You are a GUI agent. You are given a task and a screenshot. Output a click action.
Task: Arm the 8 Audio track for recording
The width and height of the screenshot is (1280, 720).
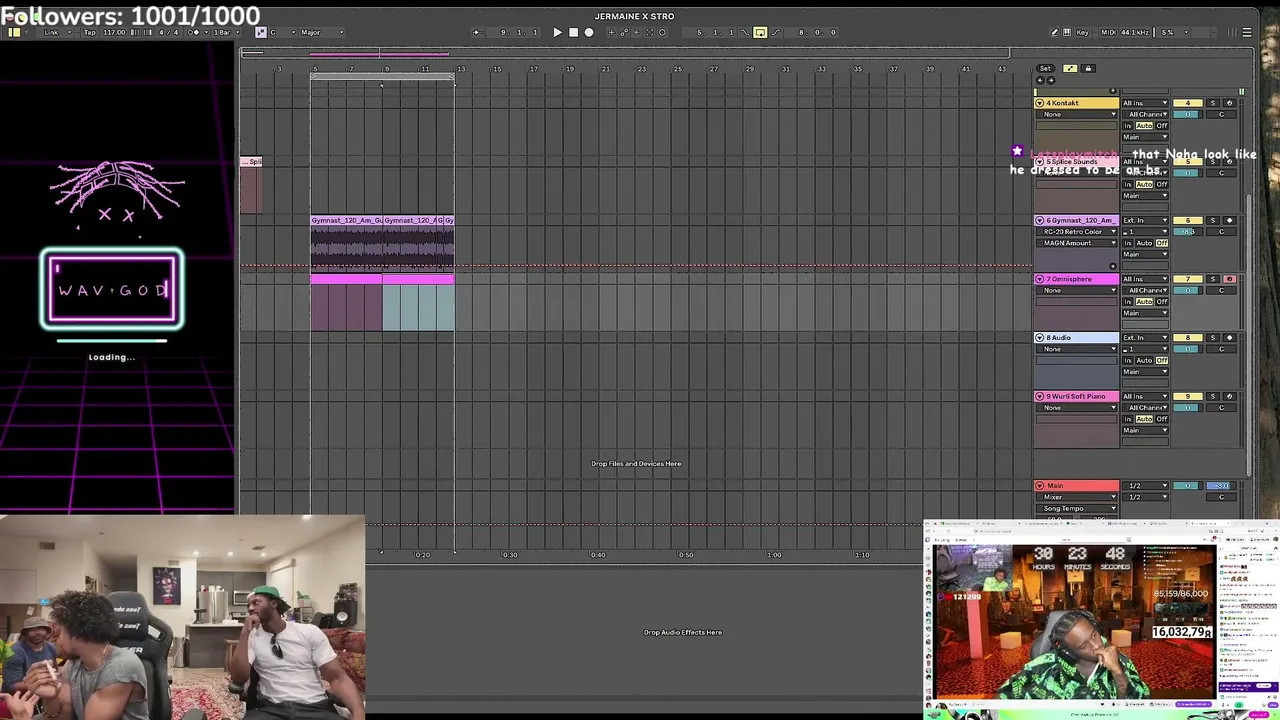pos(1230,338)
